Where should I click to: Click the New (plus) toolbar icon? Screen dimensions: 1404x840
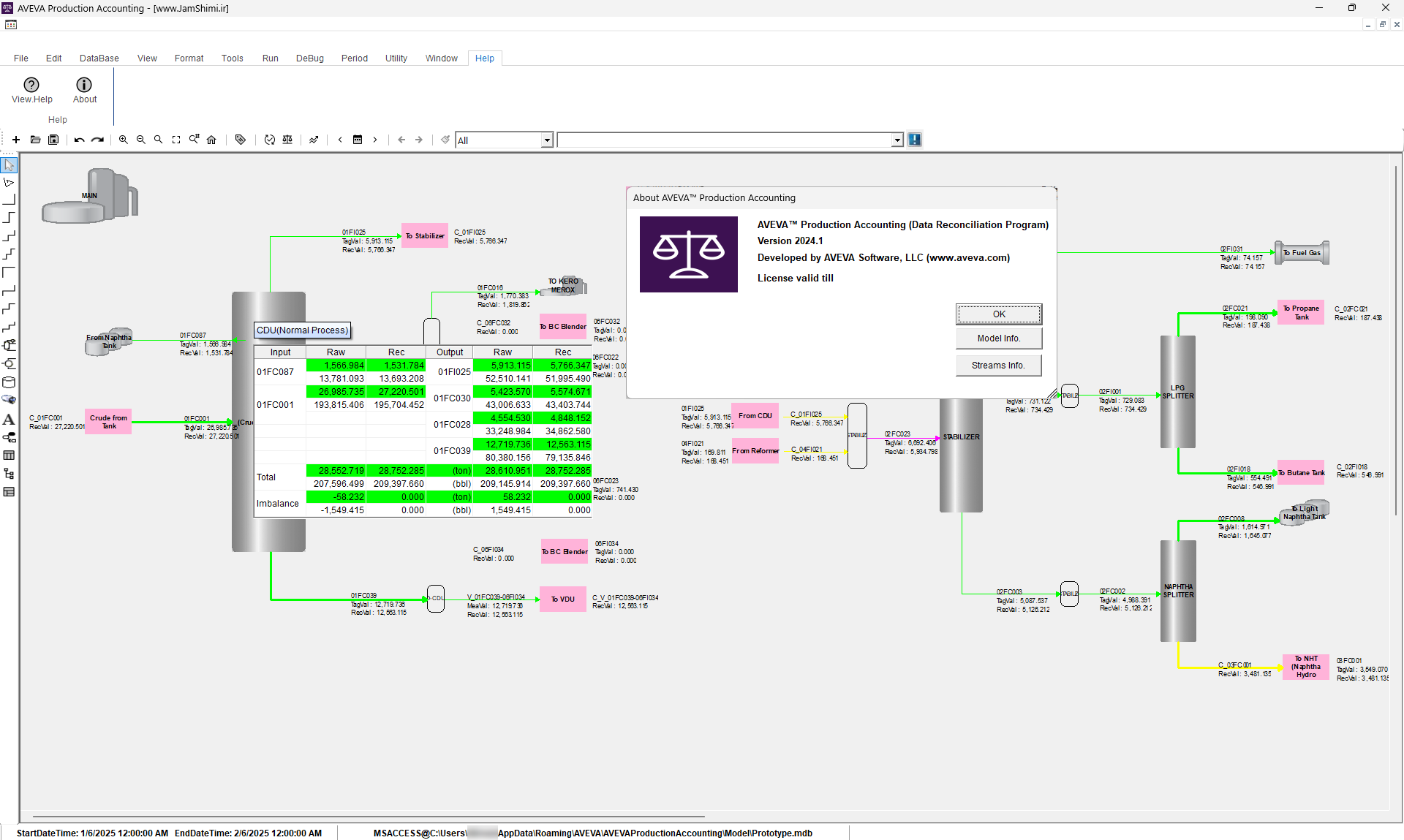click(x=16, y=140)
